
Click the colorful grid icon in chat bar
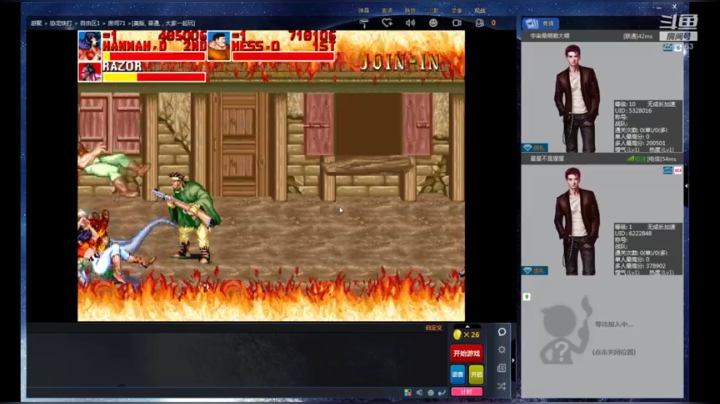(x=408, y=393)
